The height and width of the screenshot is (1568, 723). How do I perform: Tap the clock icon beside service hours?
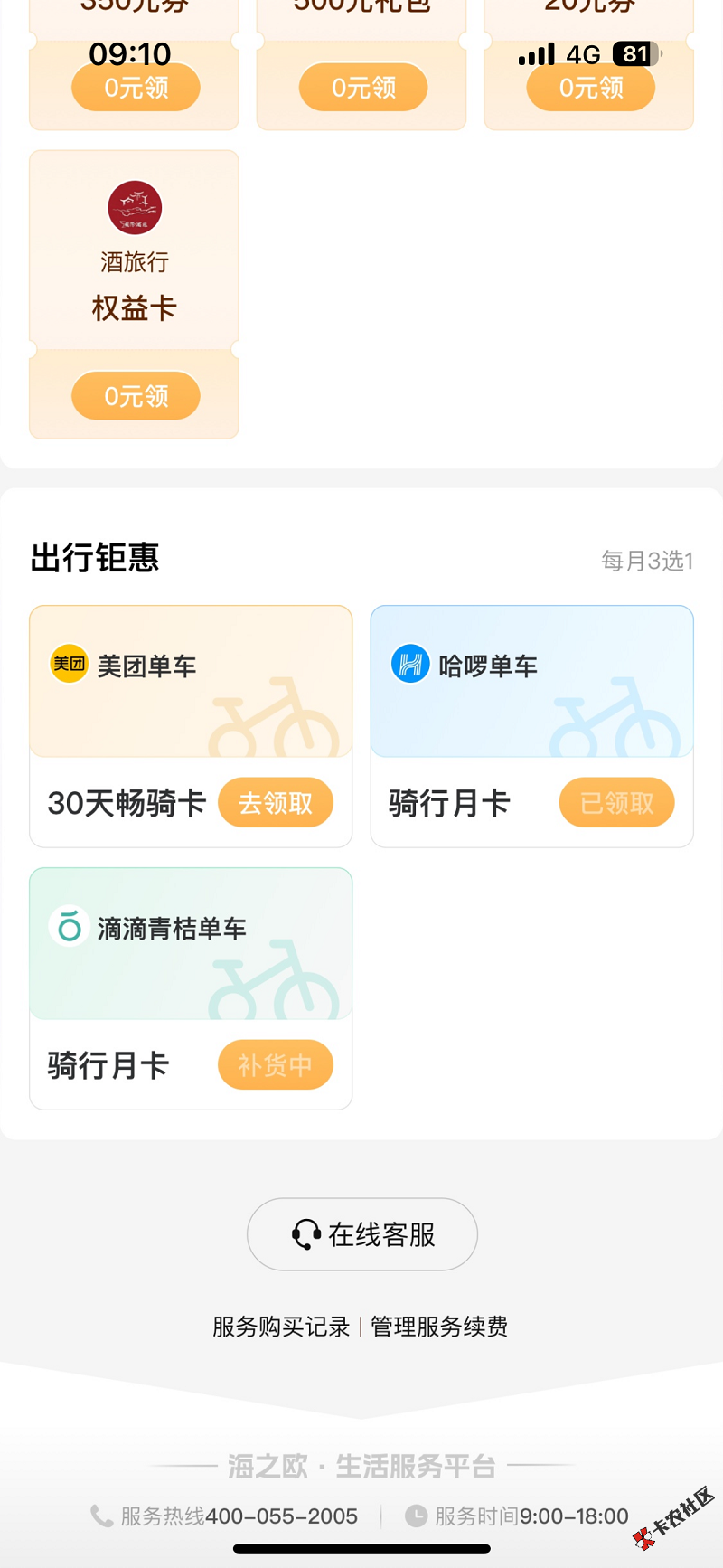pyautogui.click(x=416, y=1516)
